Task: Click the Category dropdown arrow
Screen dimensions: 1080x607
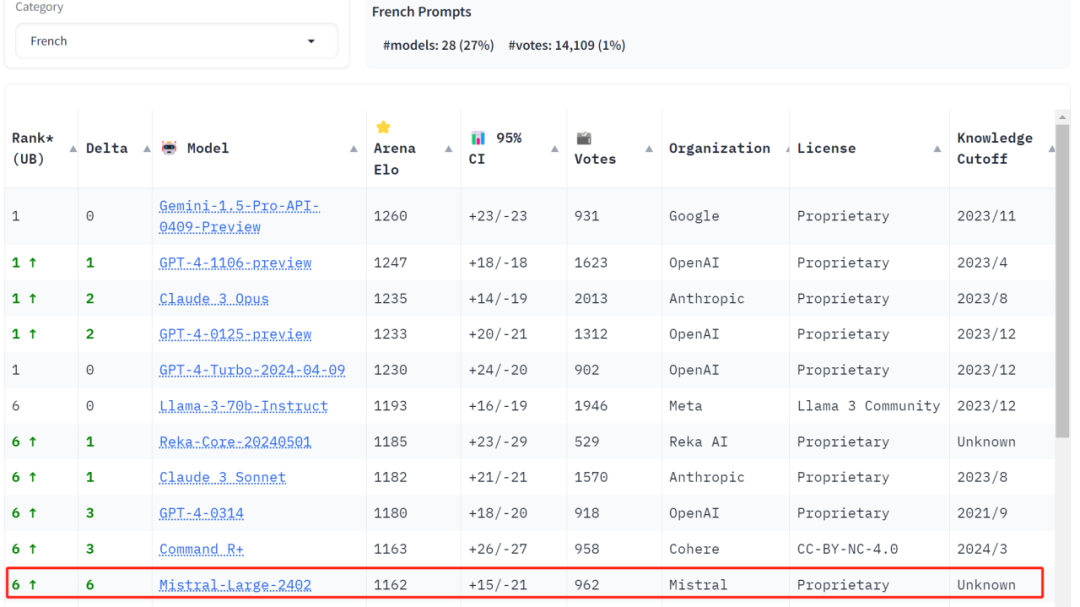Action: [311, 41]
